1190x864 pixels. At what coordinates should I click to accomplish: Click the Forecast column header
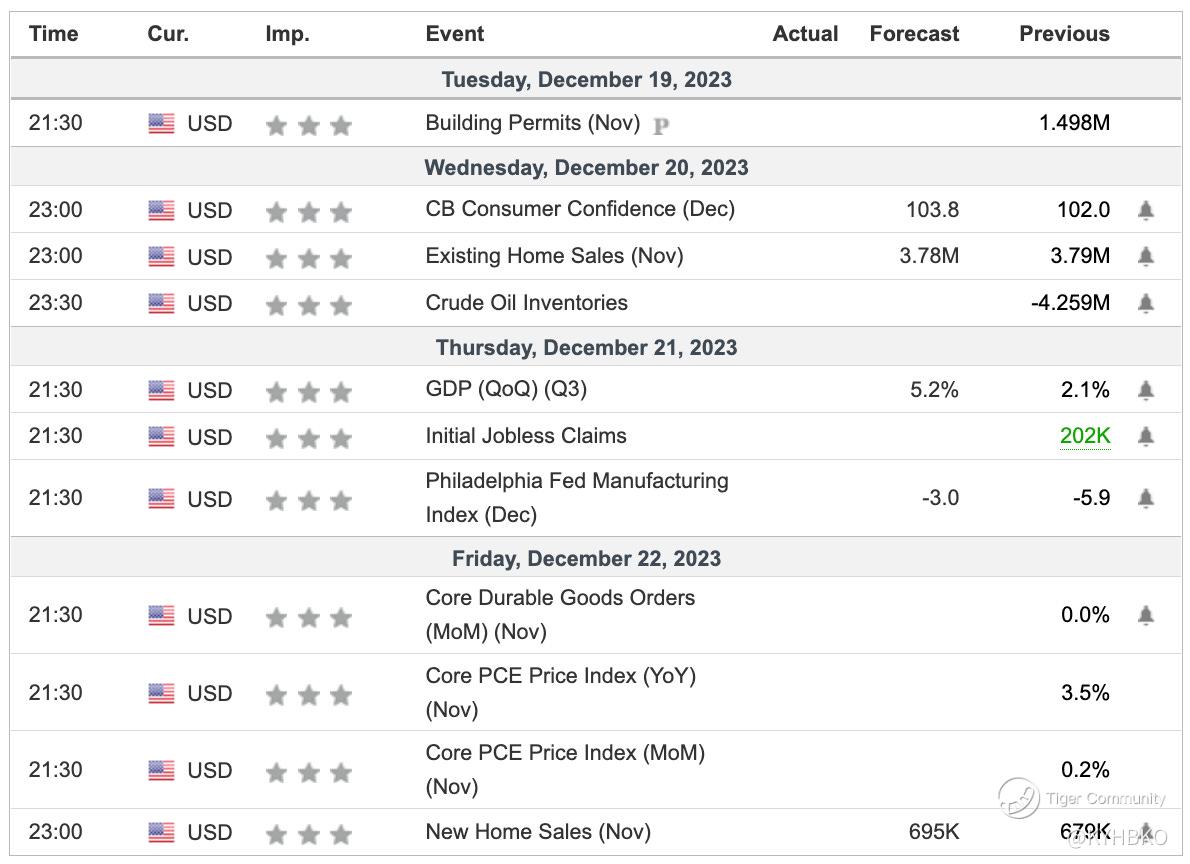coord(914,34)
